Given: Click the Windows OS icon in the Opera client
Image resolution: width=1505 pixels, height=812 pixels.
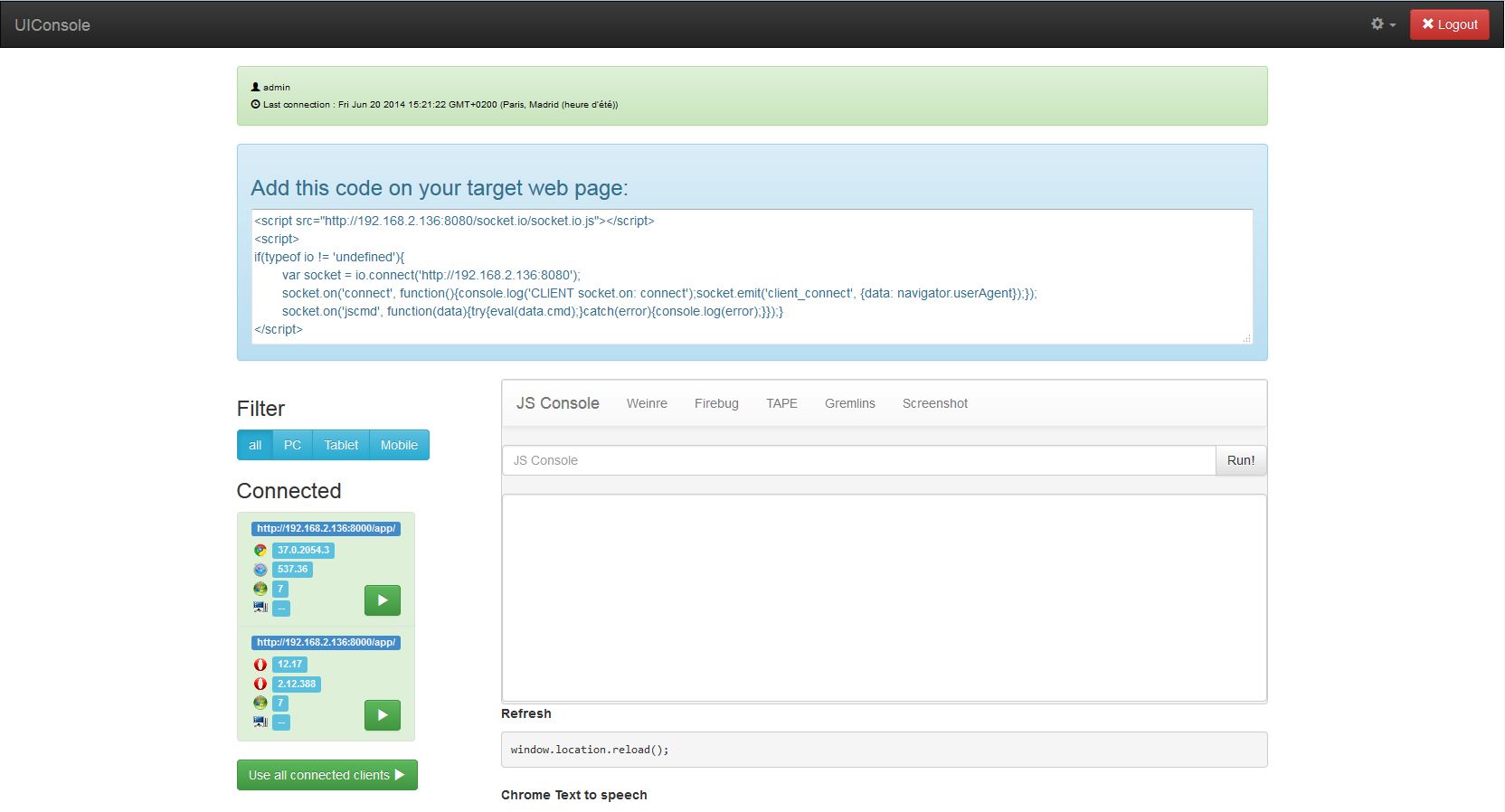Looking at the screenshot, I should click(x=260, y=703).
